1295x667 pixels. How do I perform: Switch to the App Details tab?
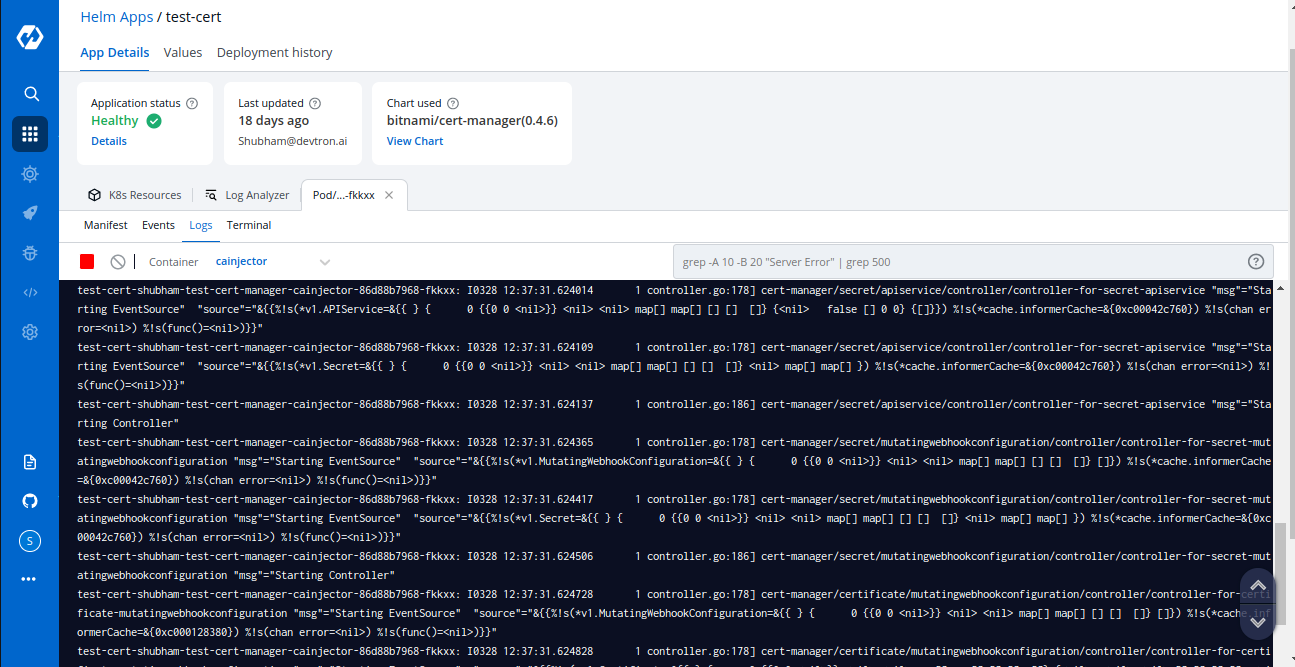pyautogui.click(x=115, y=53)
